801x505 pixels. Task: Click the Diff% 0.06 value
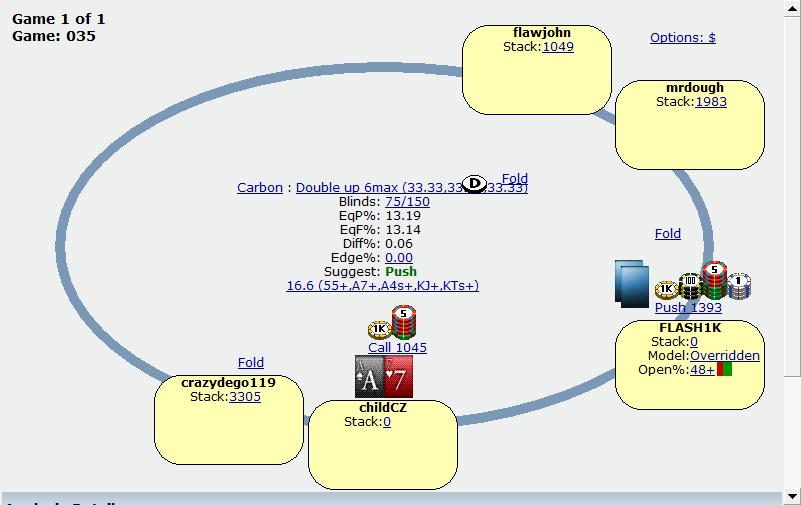coord(399,244)
